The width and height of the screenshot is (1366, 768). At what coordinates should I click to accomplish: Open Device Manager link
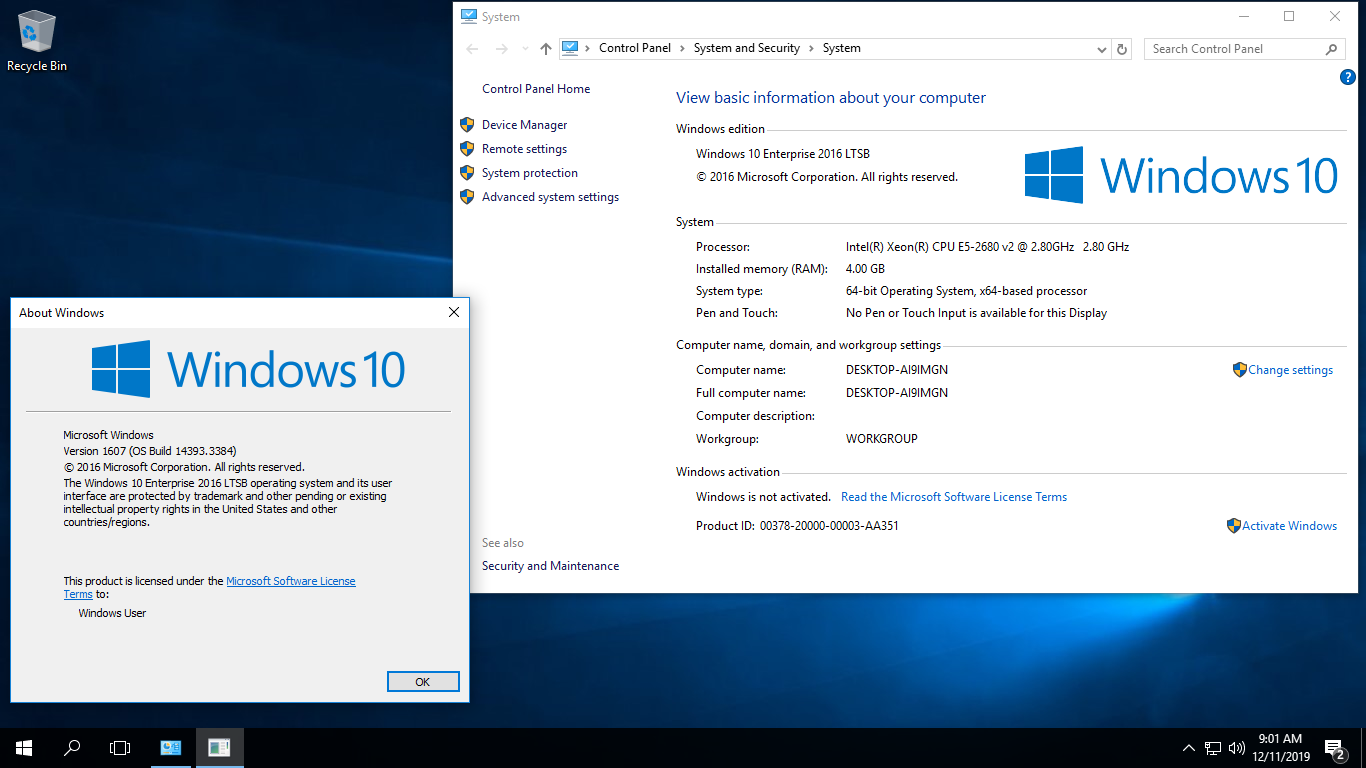(x=525, y=125)
